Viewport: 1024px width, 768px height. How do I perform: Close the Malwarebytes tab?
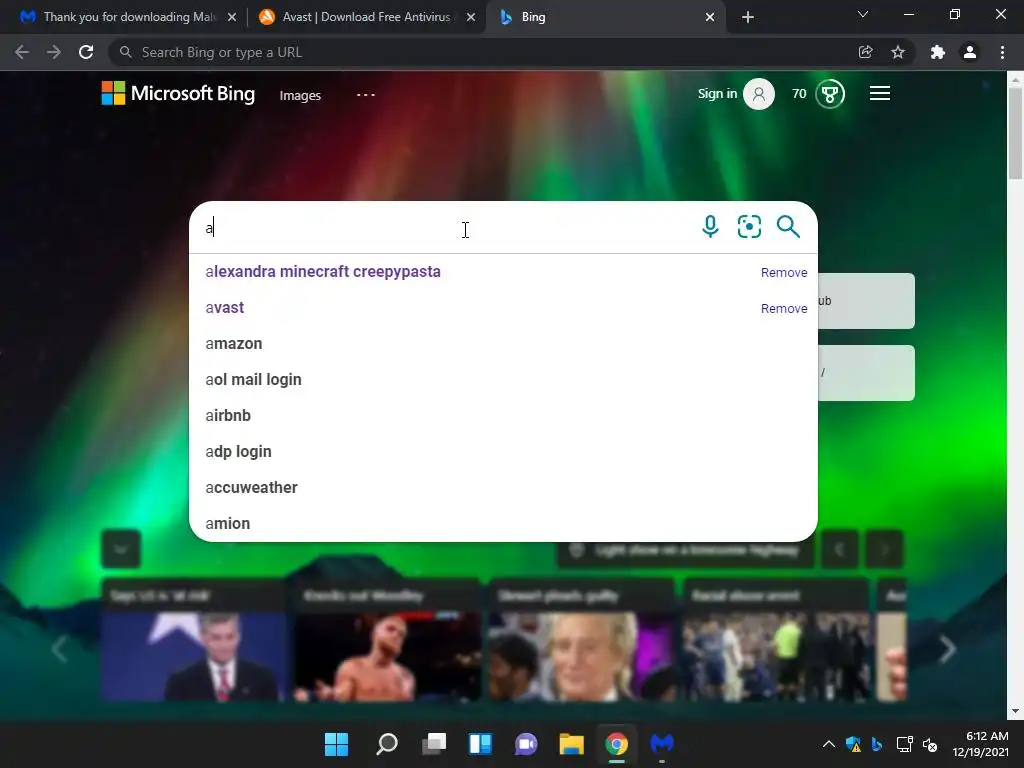pos(232,18)
